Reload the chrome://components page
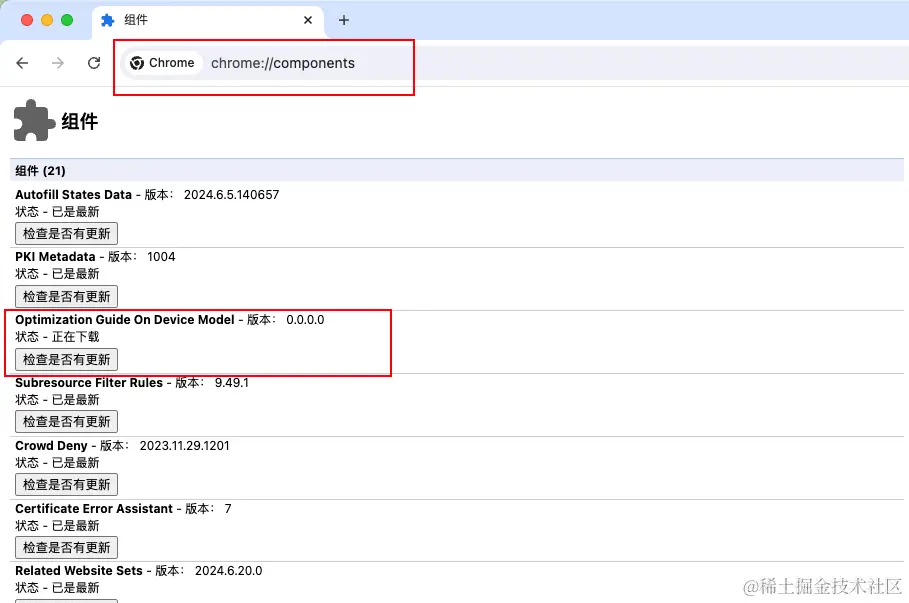This screenshot has height=603, width=909. (94, 63)
